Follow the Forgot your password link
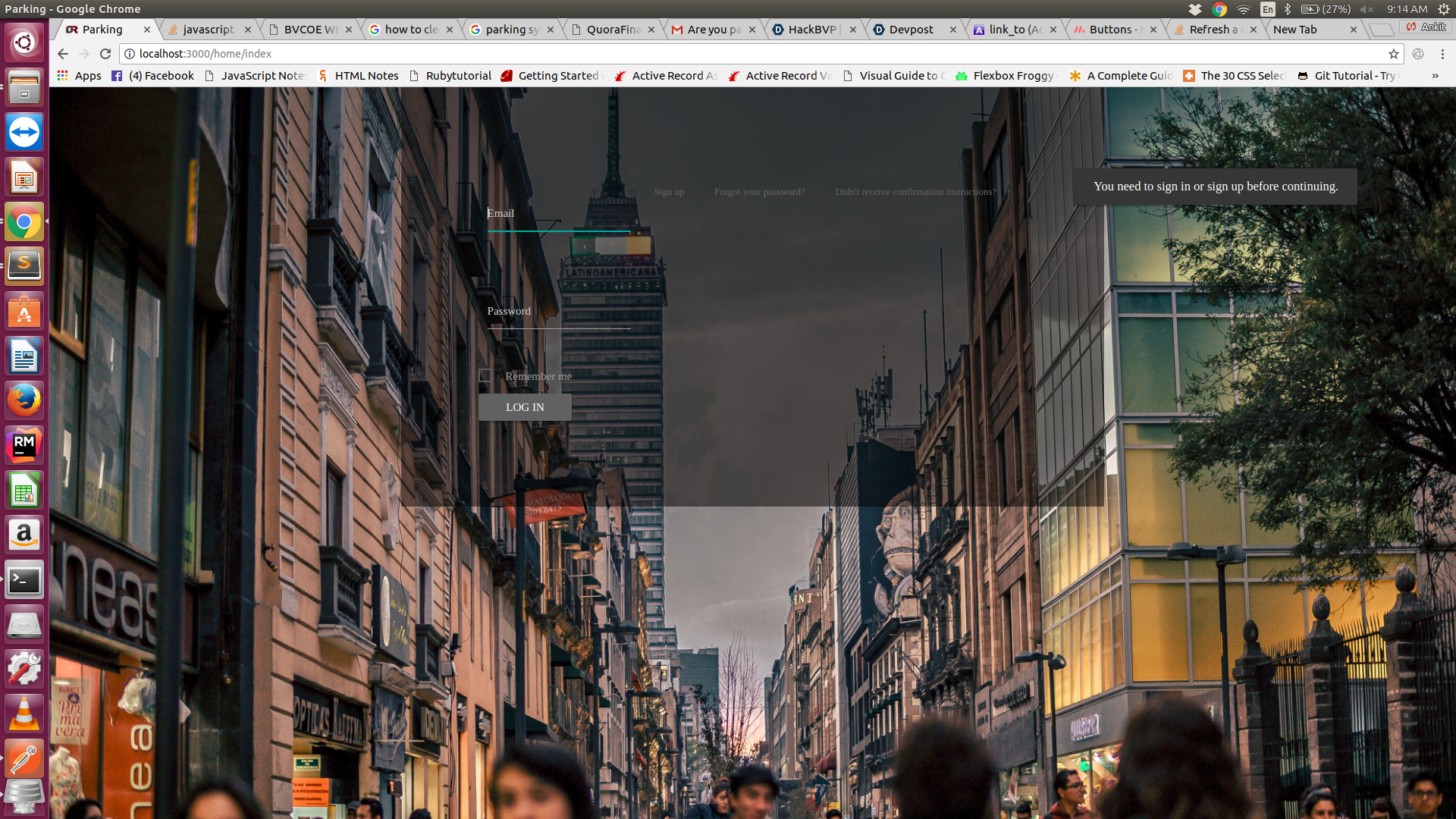Viewport: 1456px width, 819px height. (759, 192)
